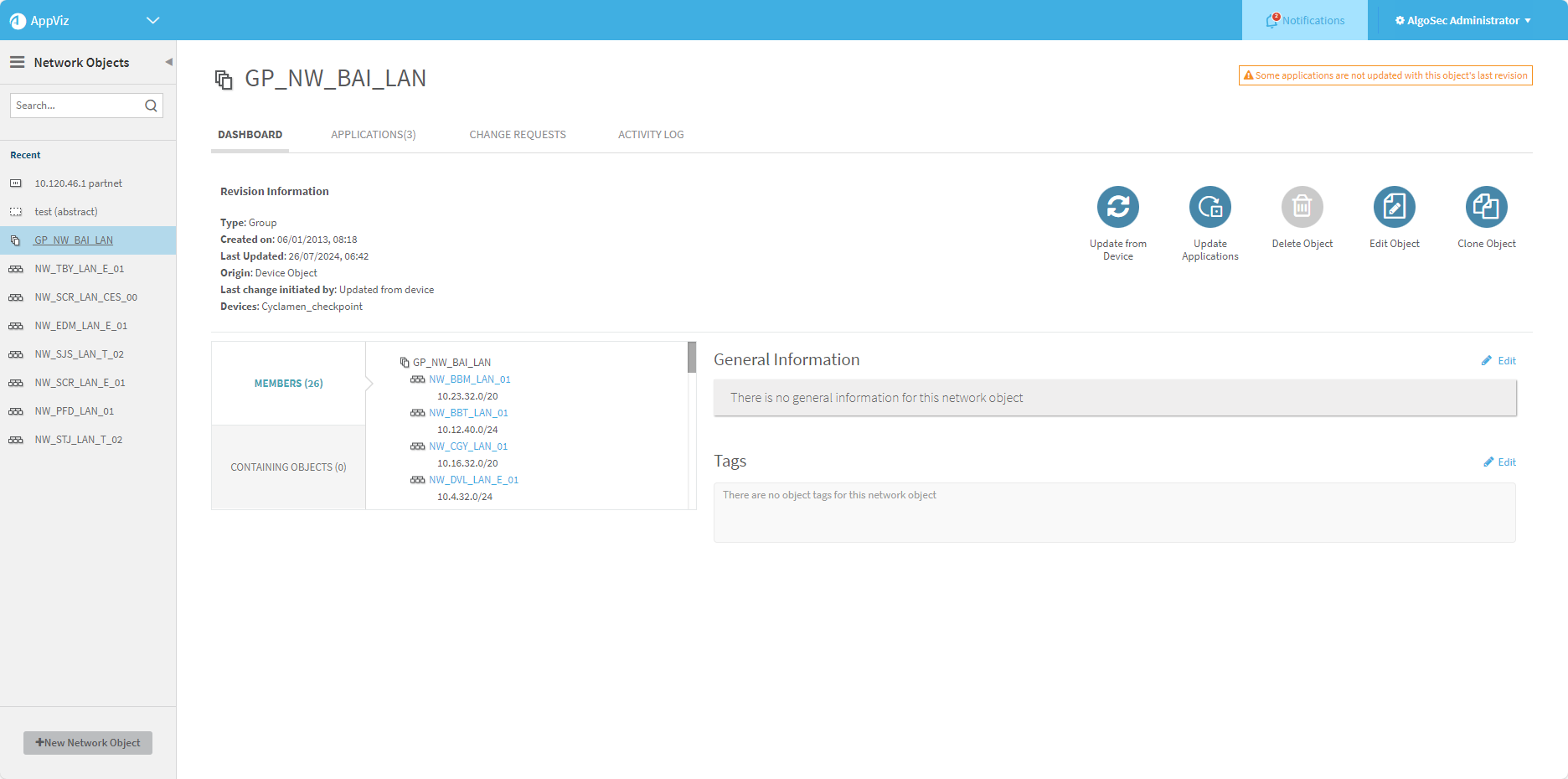Click into the network objects Search field

point(75,106)
